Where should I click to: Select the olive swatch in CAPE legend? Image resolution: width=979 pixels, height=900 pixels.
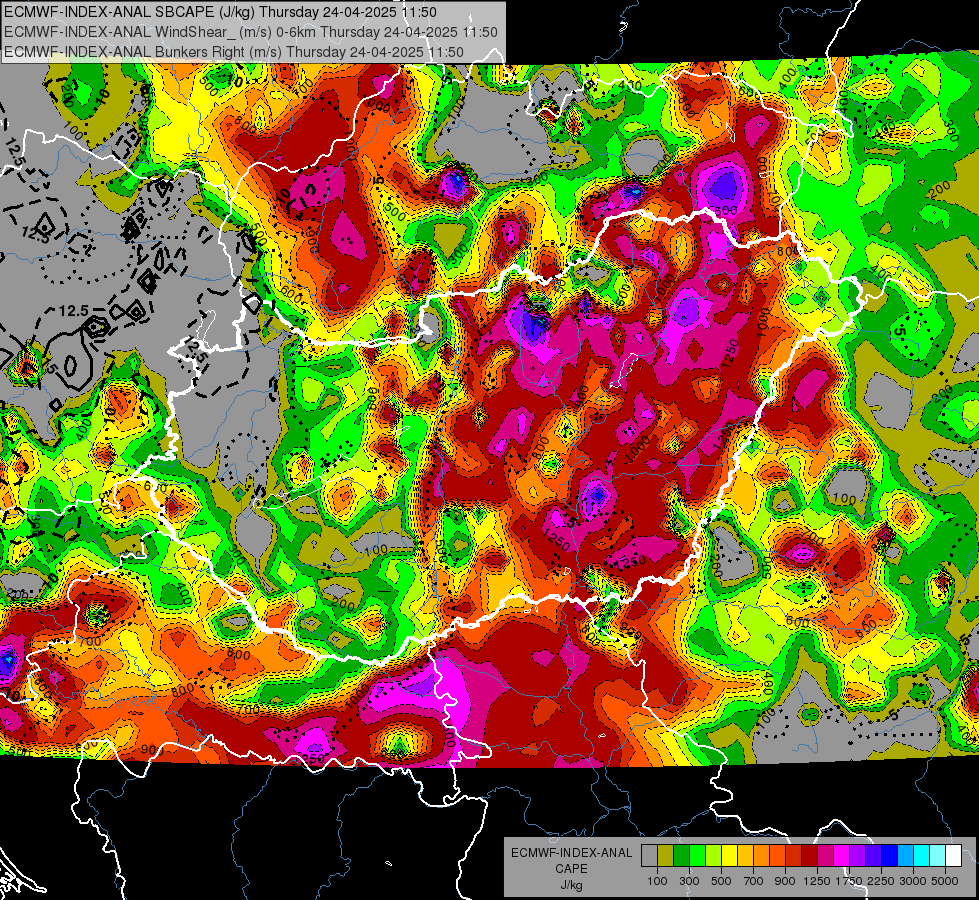click(666, 856)
